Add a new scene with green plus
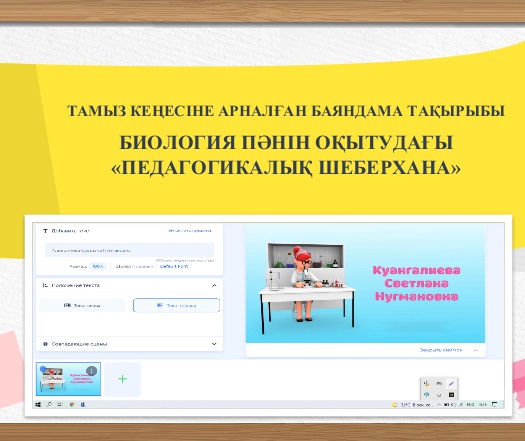The height and width of the screenshot is (441, 525). click(123, 379)
